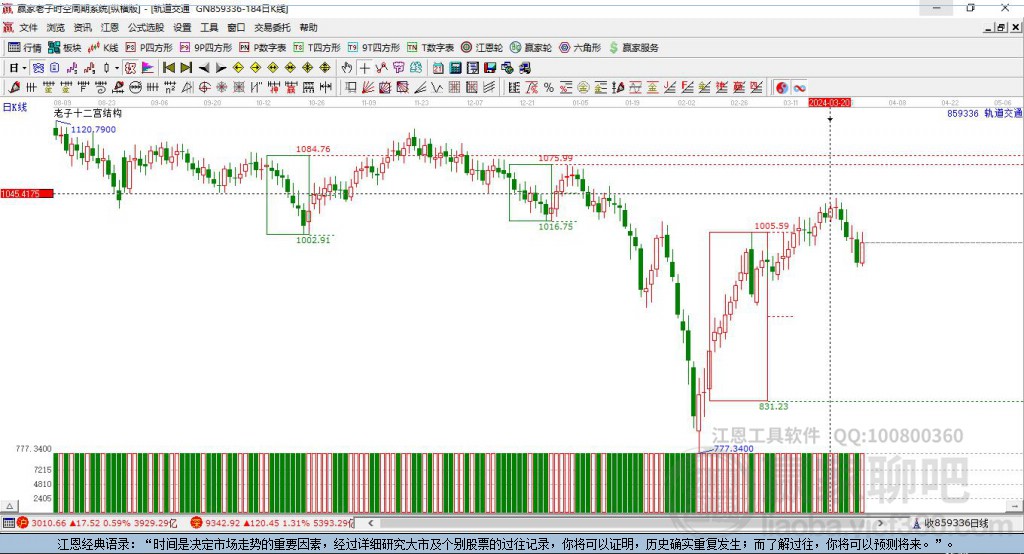Select the percent % drawing tool
Image resolution: width=1024 pixels, height=554 pixels.
(549, 87)
